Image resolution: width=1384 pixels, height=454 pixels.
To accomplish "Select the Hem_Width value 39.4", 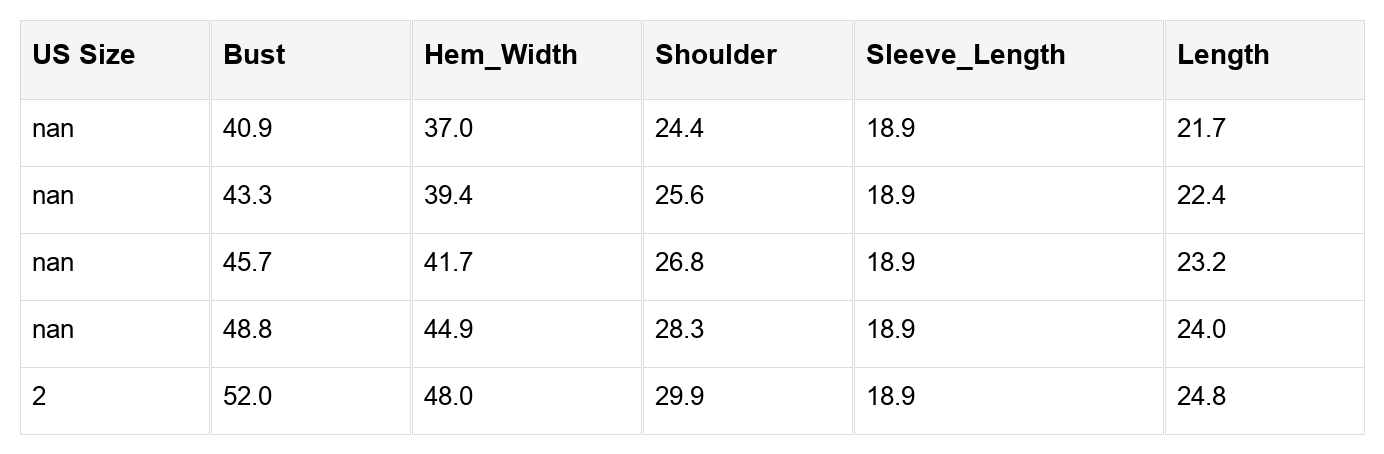I will [x=448, y=196].
